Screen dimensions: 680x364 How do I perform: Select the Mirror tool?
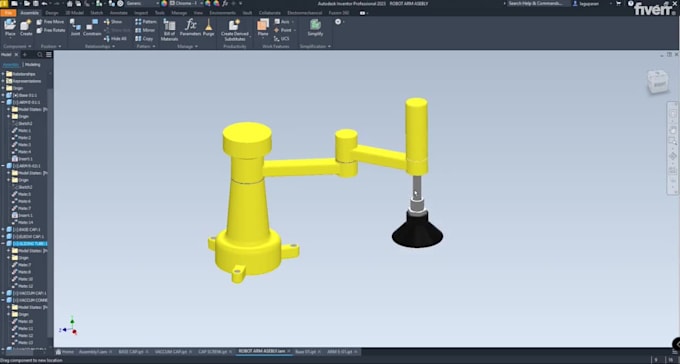point(145,30)
